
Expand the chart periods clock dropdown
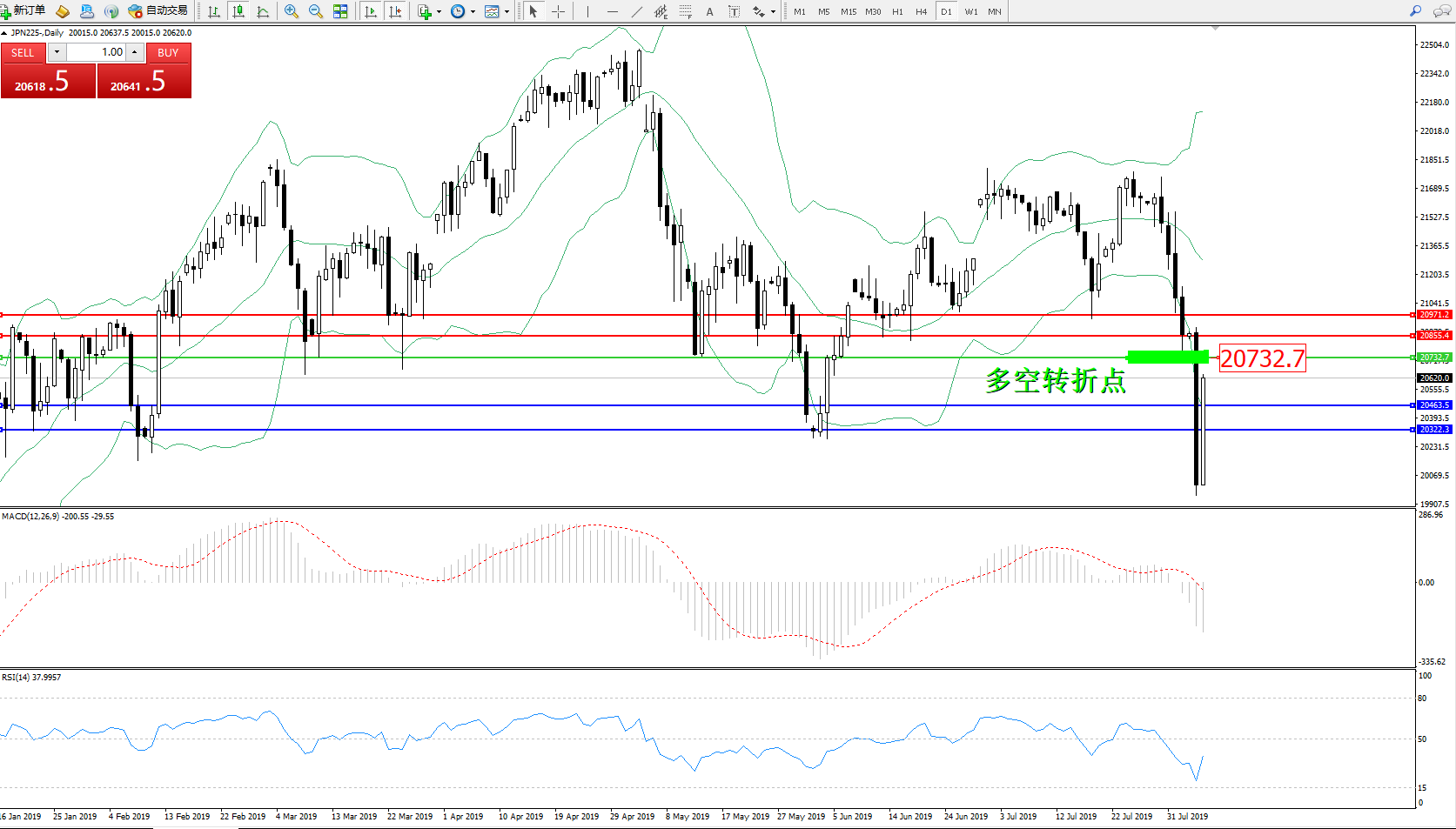coord(463,11)
